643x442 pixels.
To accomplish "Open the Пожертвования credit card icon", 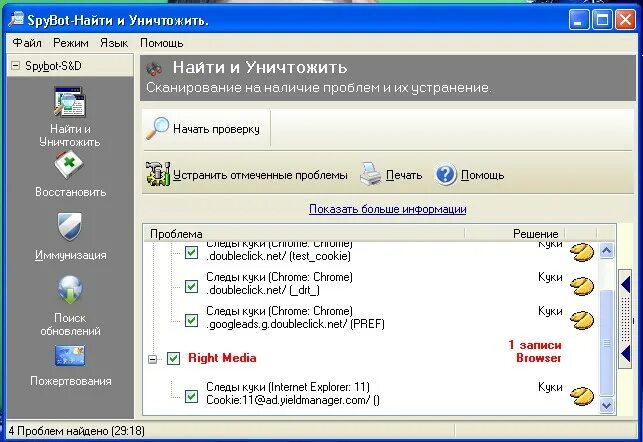I will pyautogui.click(x=70, y=355).
